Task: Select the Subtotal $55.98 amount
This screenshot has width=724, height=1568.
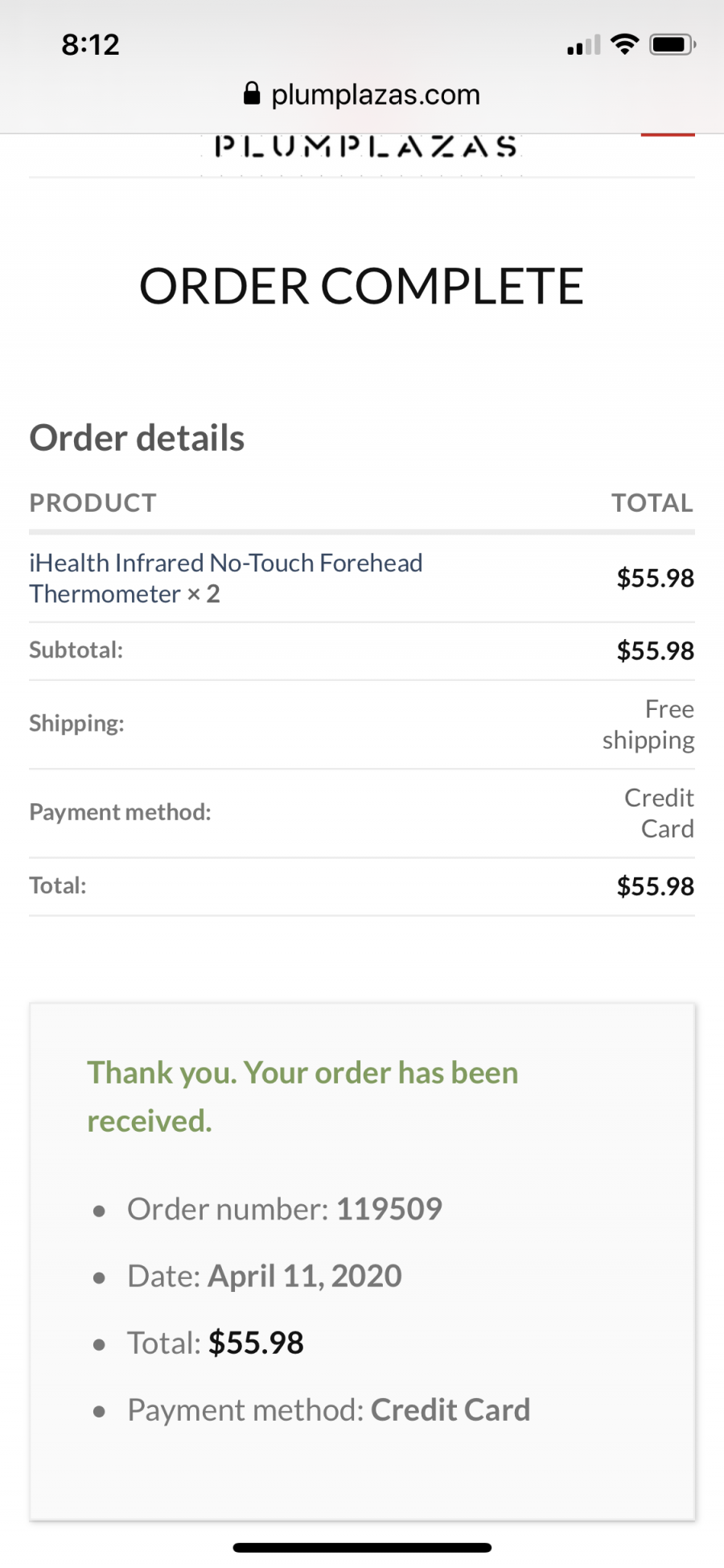Action: pos(656,650)
